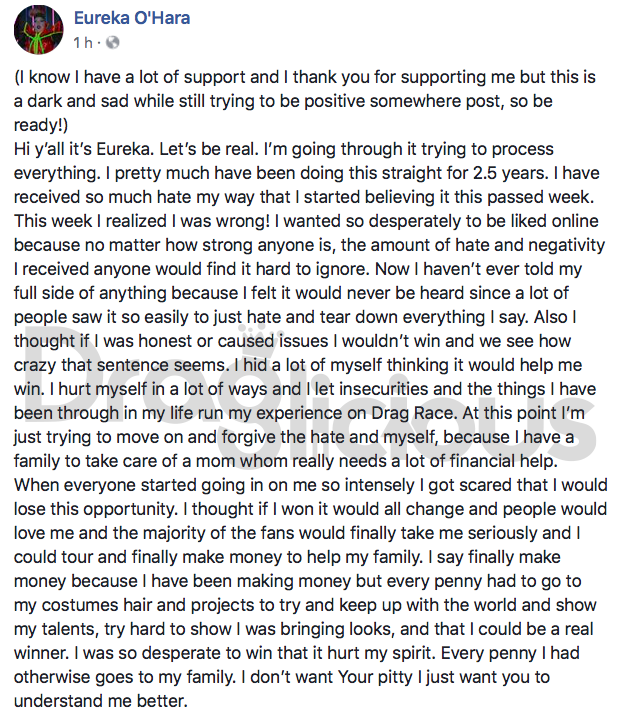
Task: Click the word "ready!)" in the post
Action: click(x=41, y=125)
